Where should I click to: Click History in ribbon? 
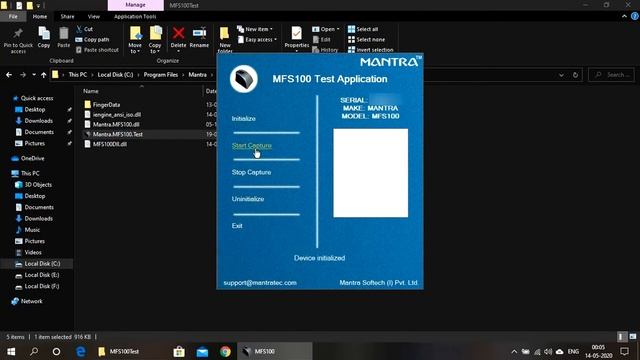tap(325, 50)
